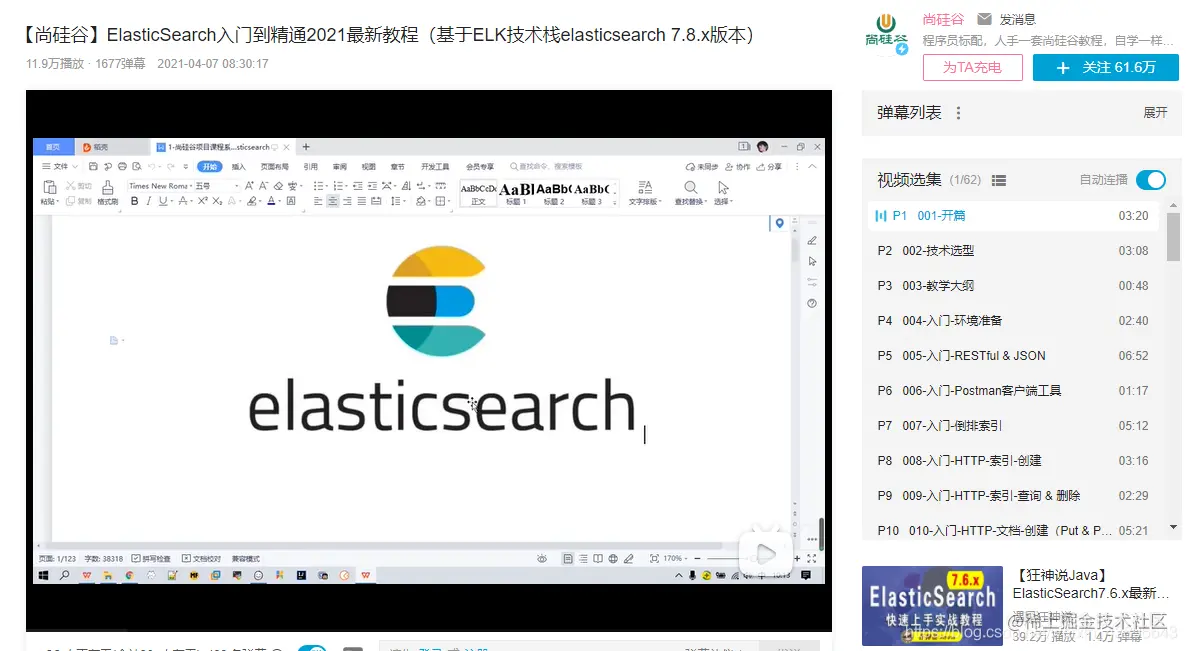Switch to web layout view icon
The image size is (1187, 651).
pos(613,559)
